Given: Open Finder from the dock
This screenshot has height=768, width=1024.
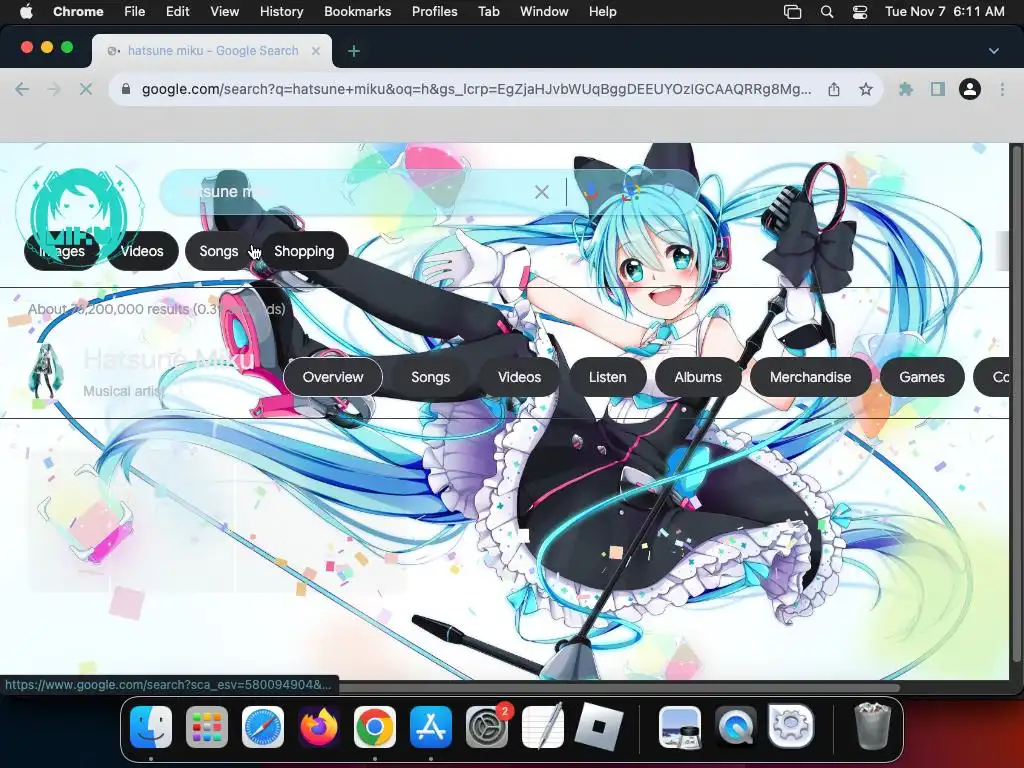Looking at the screenshot, I should 151,727.
